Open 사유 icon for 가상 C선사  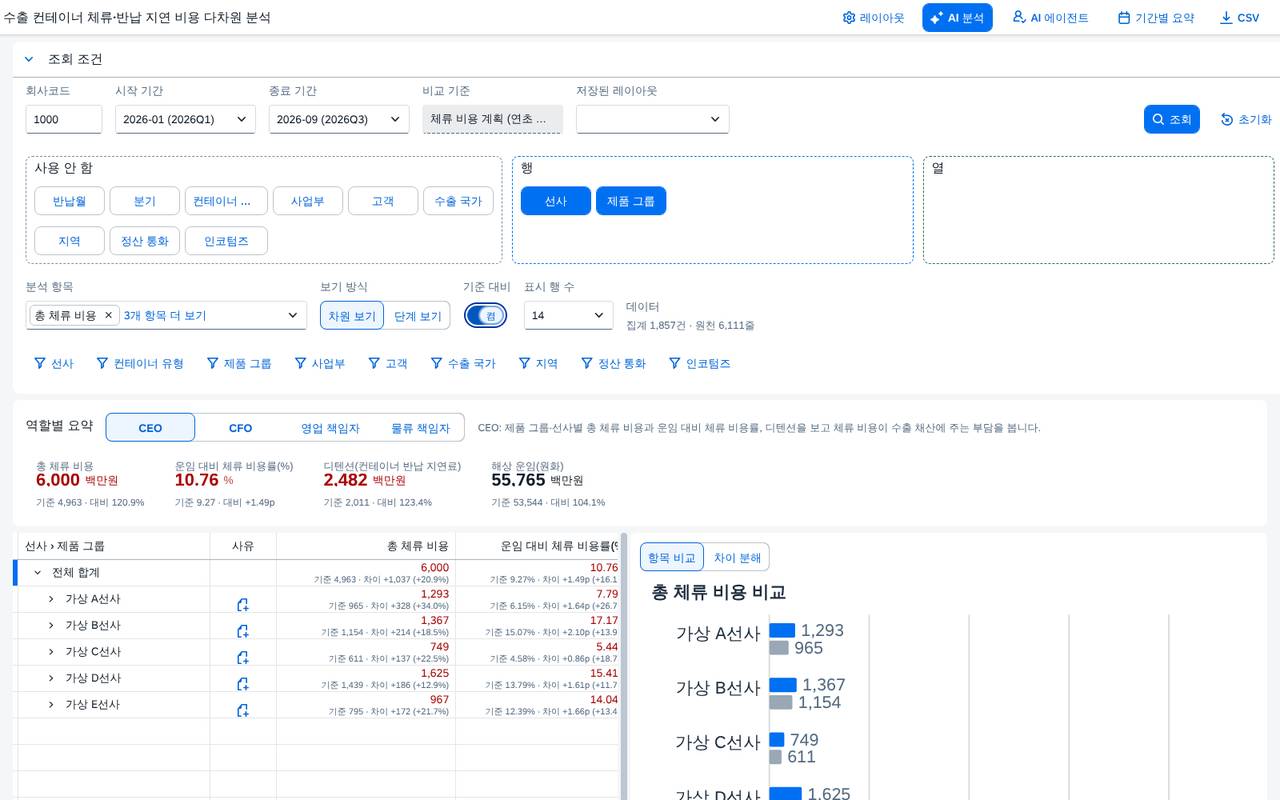click(x=242, y=658)
